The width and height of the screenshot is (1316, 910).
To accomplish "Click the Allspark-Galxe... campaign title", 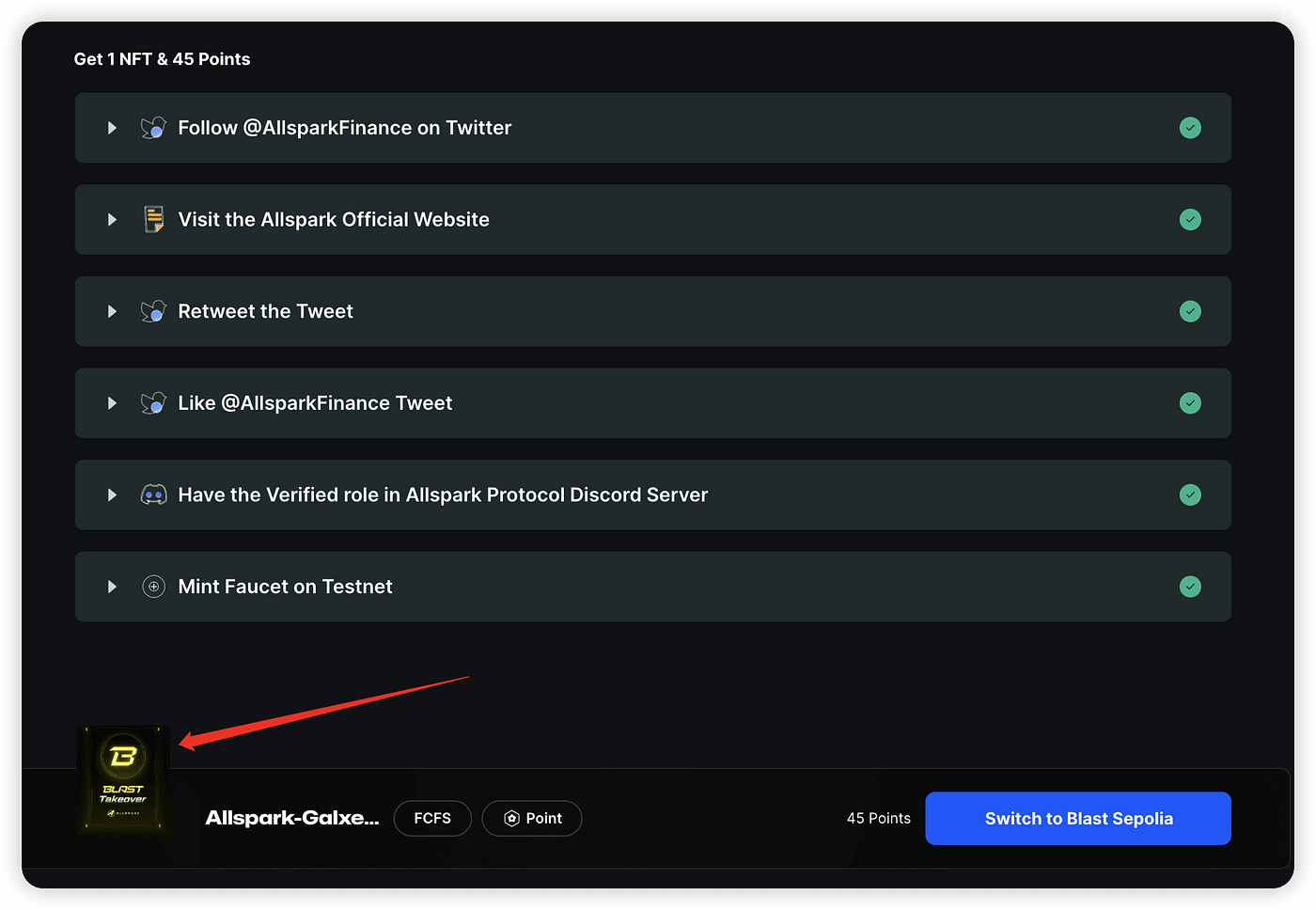I will point(292,818).
